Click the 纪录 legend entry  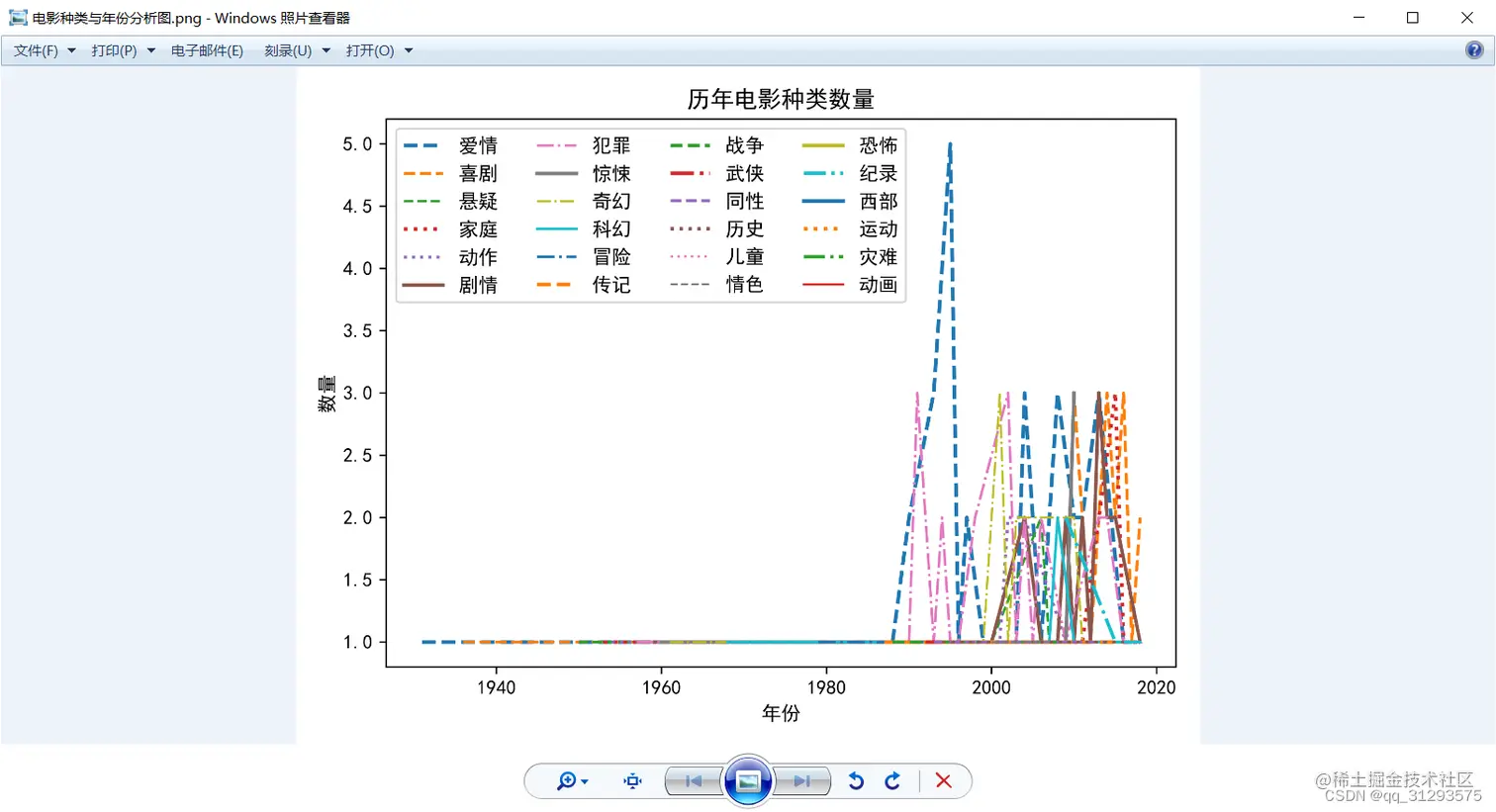851,173
